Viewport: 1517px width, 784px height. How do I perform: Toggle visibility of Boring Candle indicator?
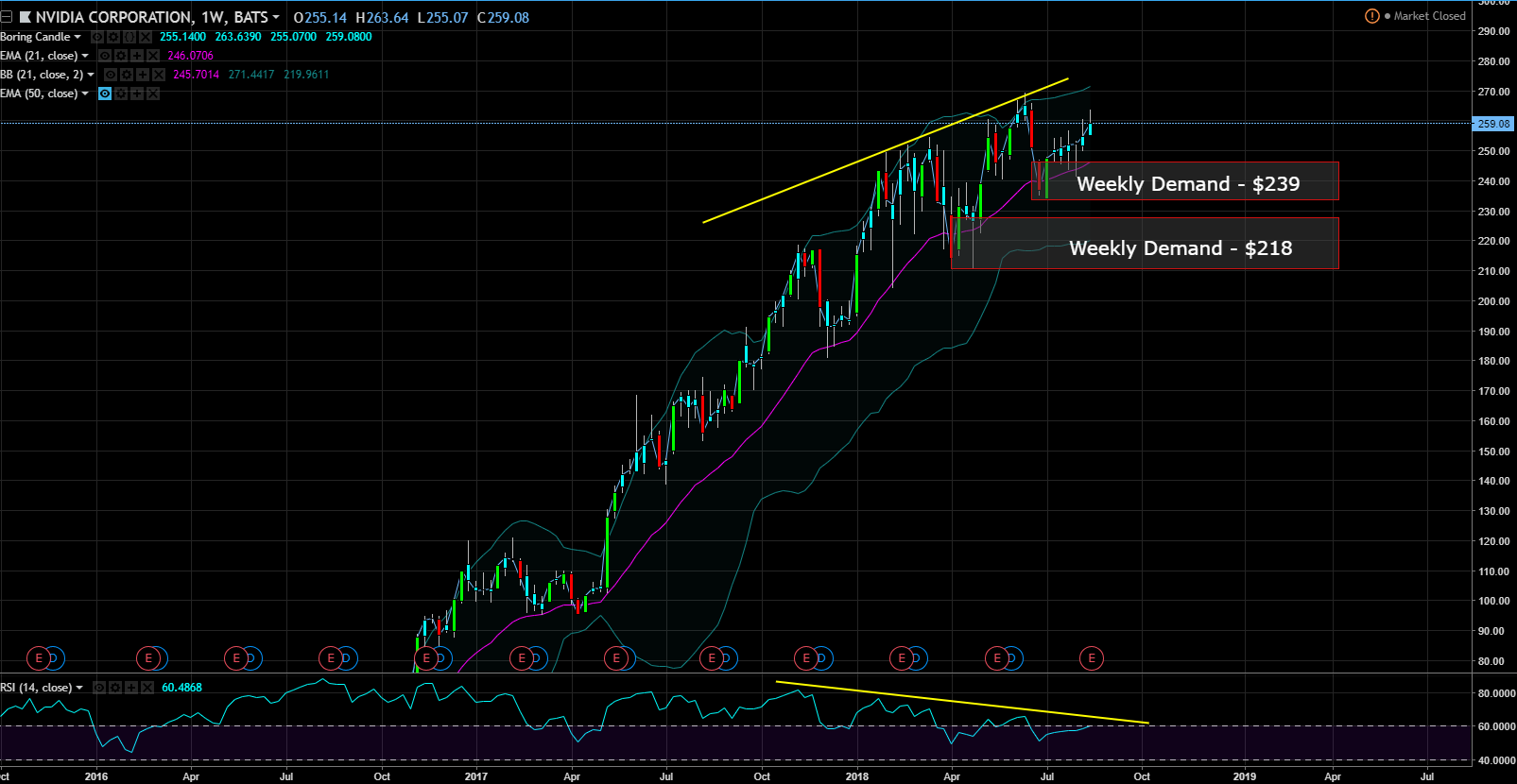pos(97,37)
